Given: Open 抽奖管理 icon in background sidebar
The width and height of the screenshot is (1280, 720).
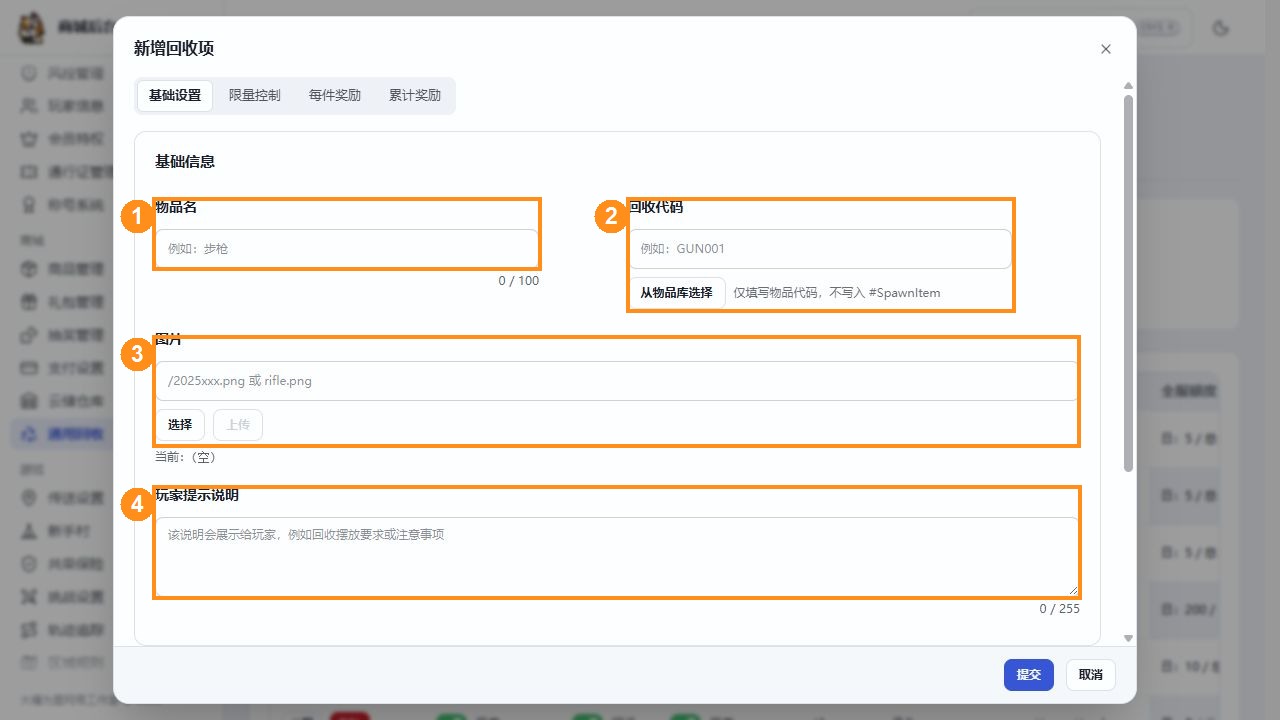Looking at the screenshot, I should click(29, 334).
